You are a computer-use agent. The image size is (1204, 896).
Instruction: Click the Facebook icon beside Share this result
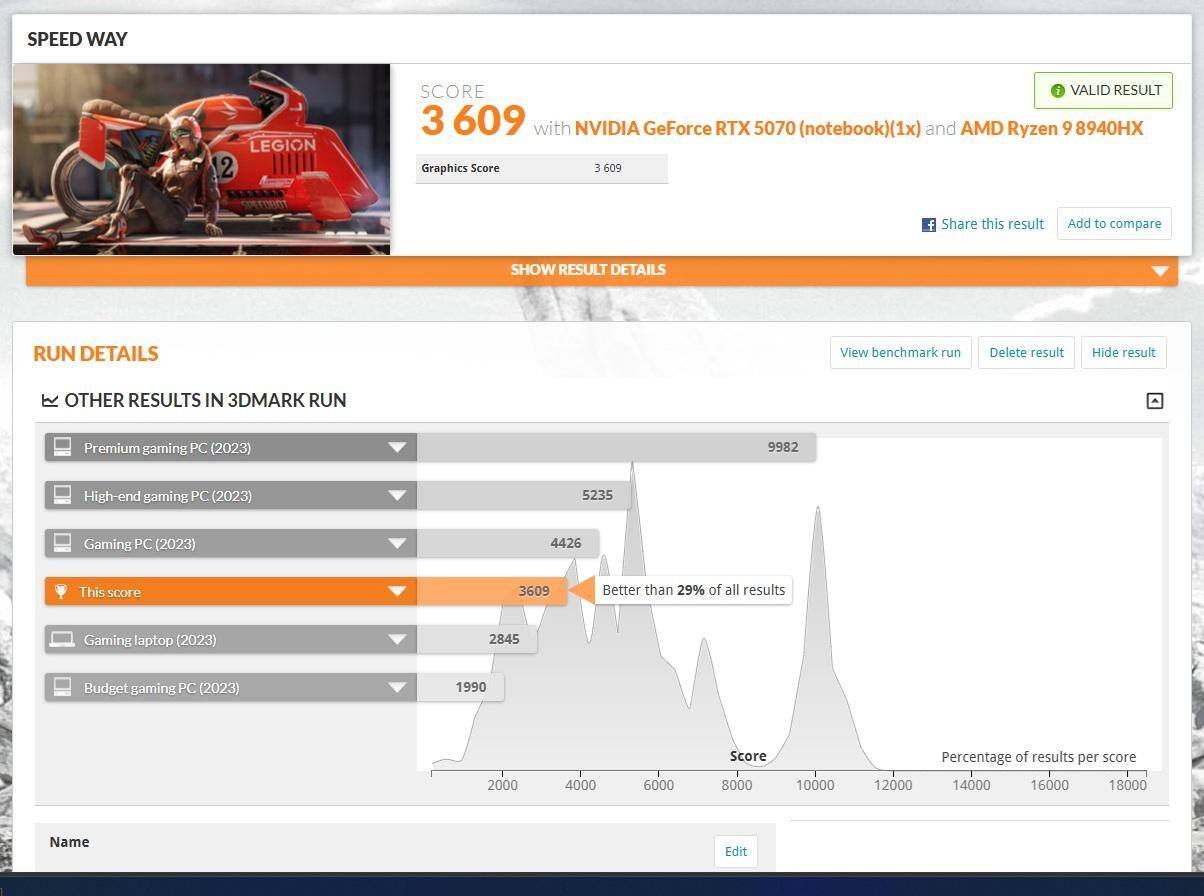tap(928, 225)
